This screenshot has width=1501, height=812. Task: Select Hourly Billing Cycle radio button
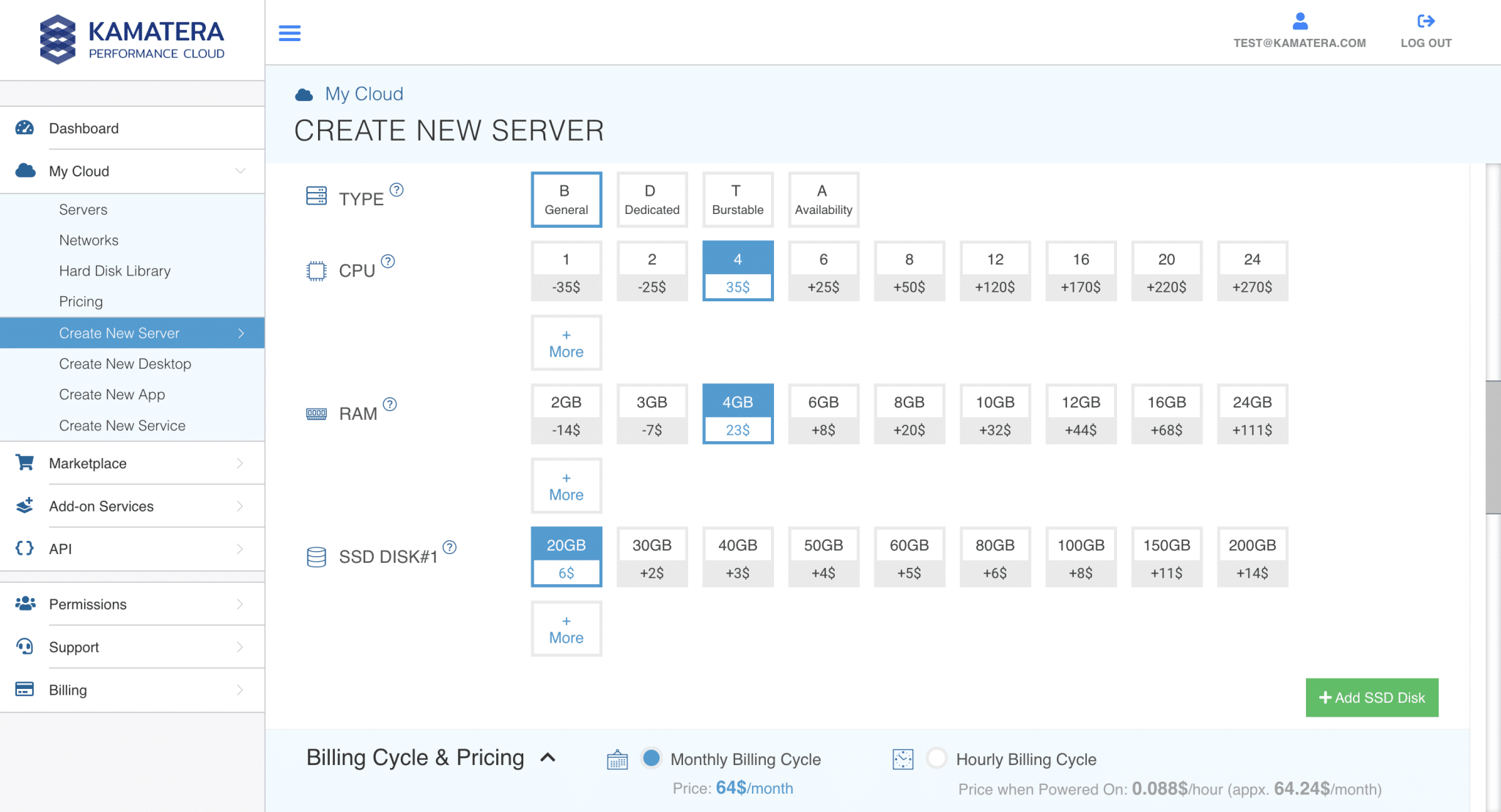click(936, 758)
